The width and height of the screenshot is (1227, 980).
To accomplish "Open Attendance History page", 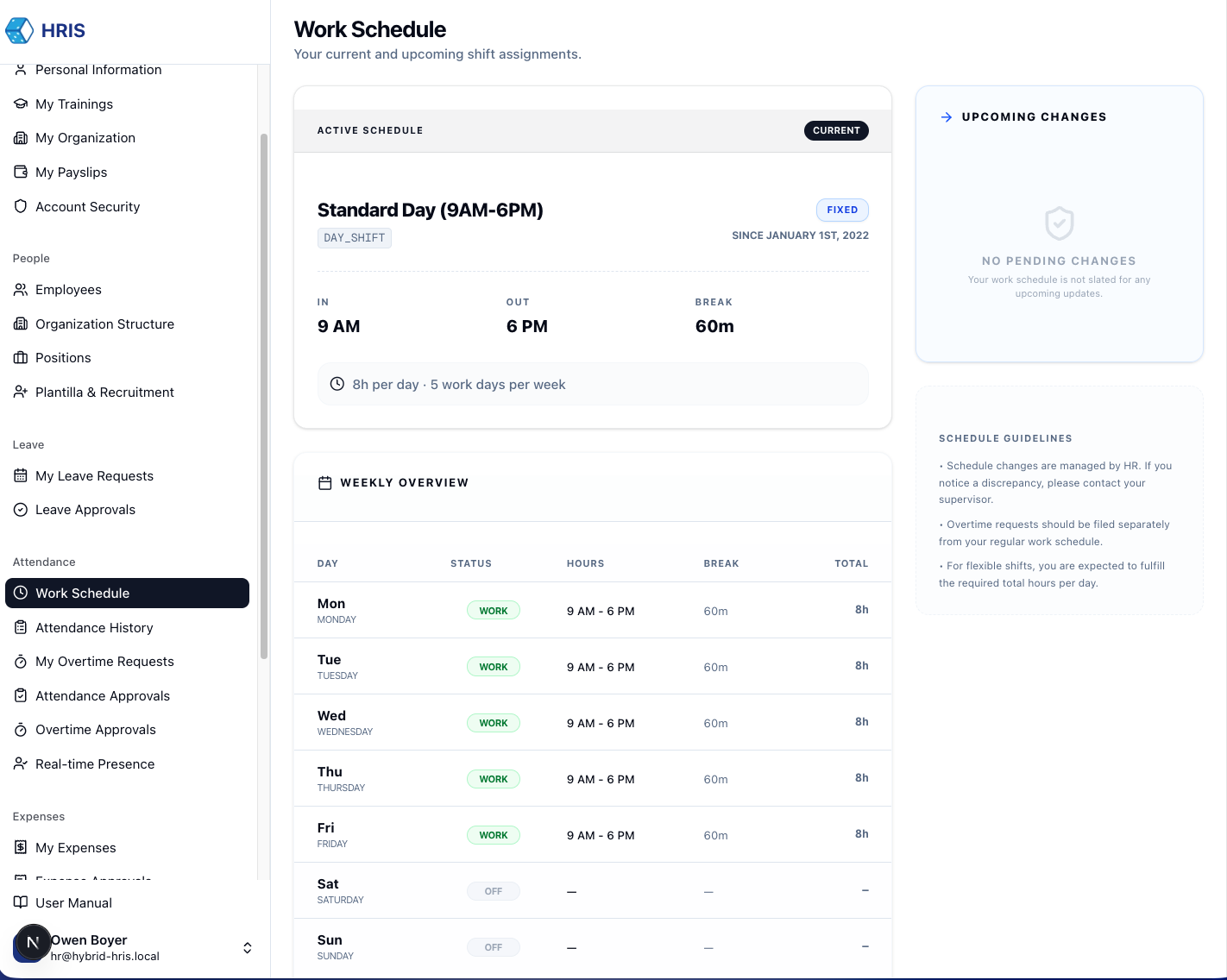I will (x=94, y=627).
